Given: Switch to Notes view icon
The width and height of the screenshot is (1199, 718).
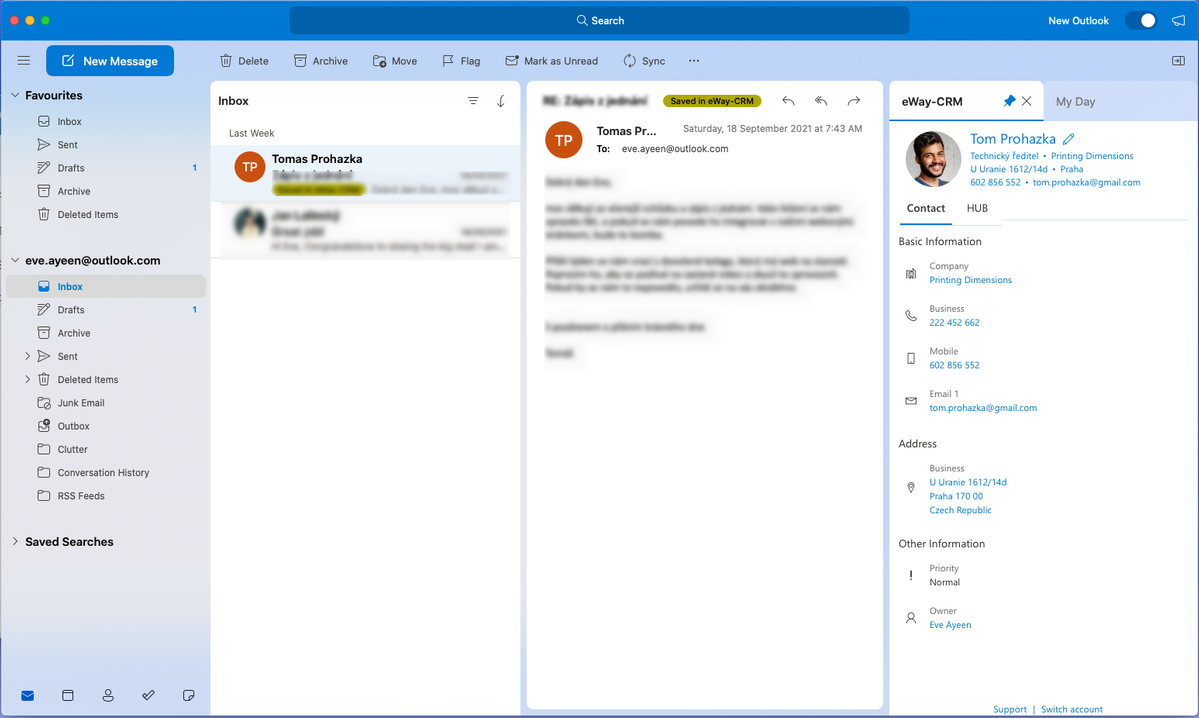Looking at the screenshot, I should (188, 695).
